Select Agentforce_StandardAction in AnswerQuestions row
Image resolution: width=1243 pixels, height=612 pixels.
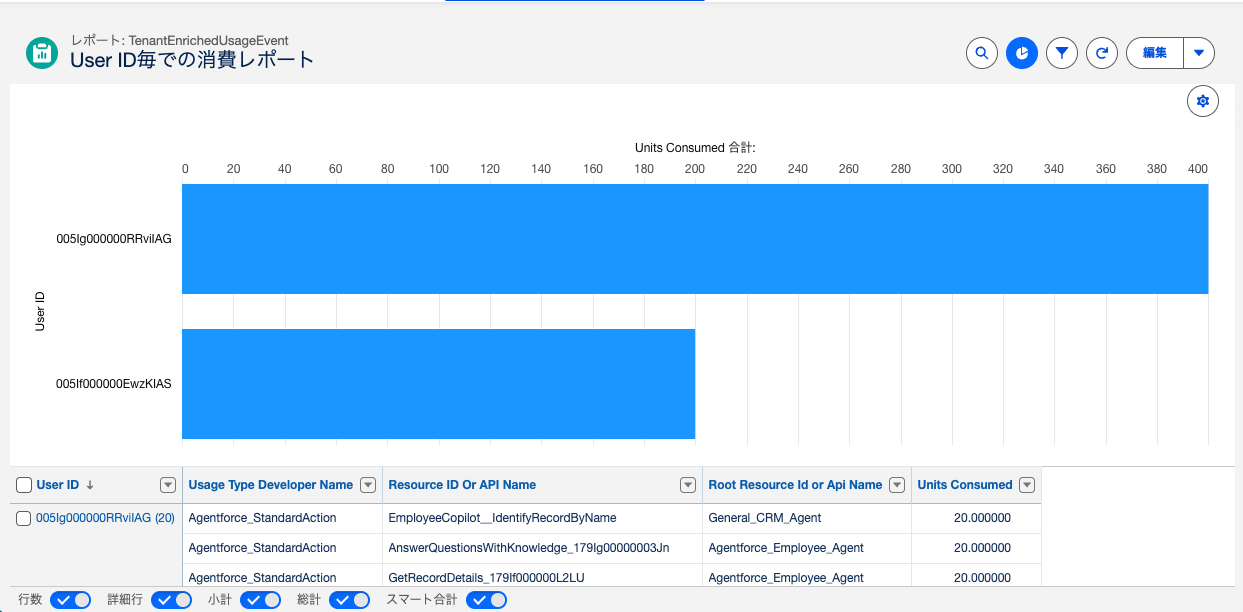[282, 548]
